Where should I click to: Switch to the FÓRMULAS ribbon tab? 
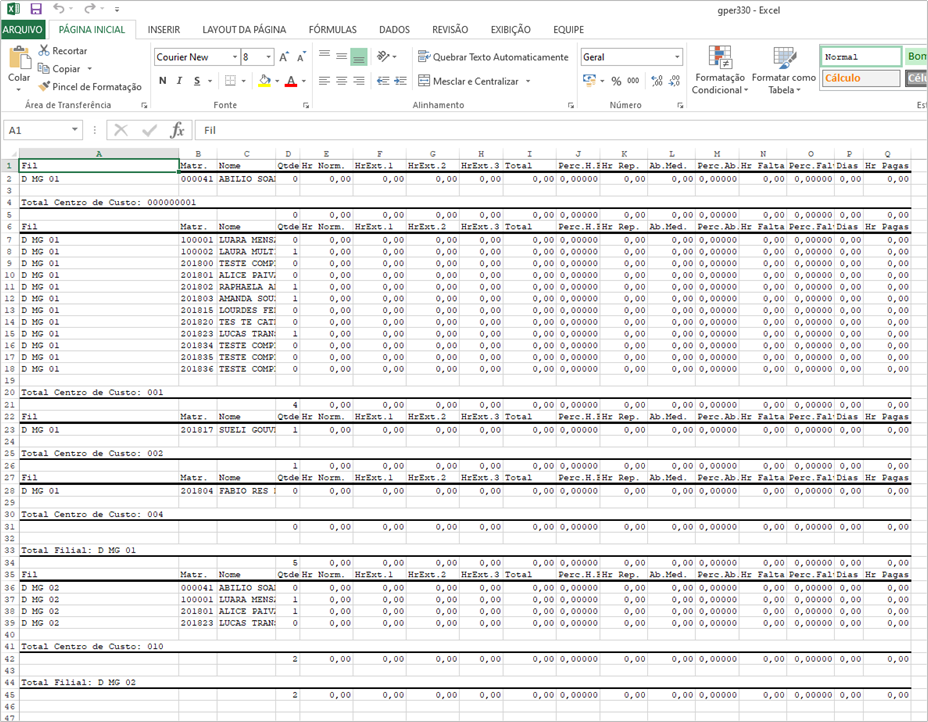click(x=333, y=30)
